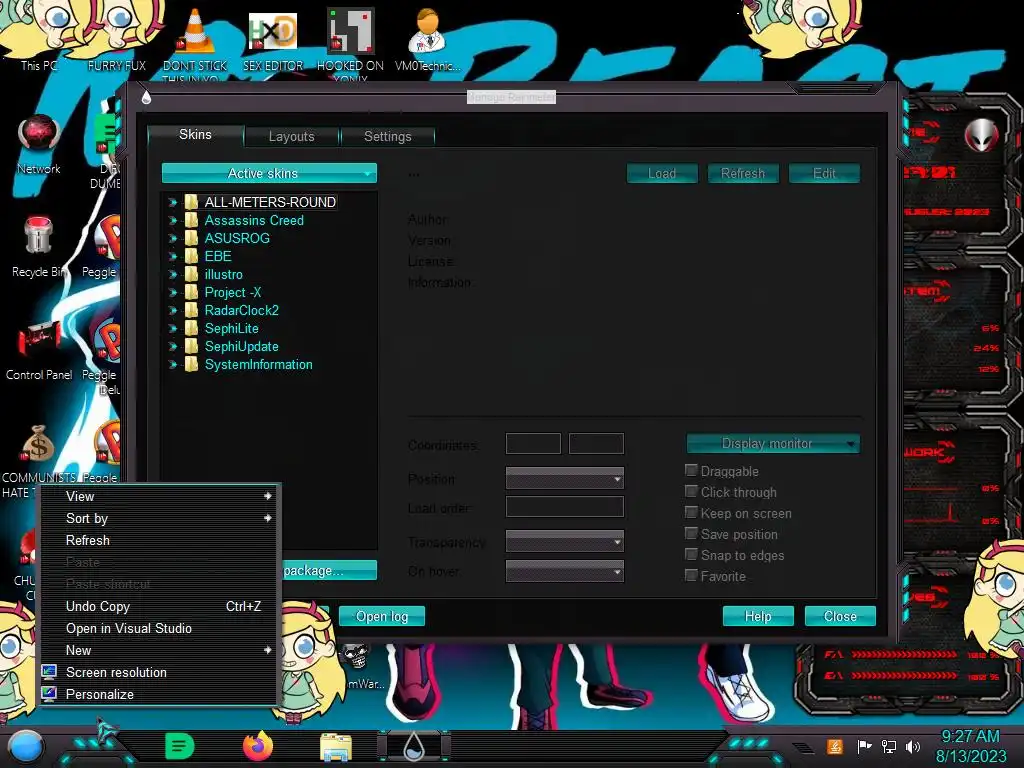1024x768 pixels.
Task: Click the Open log button
Action: 382,616
